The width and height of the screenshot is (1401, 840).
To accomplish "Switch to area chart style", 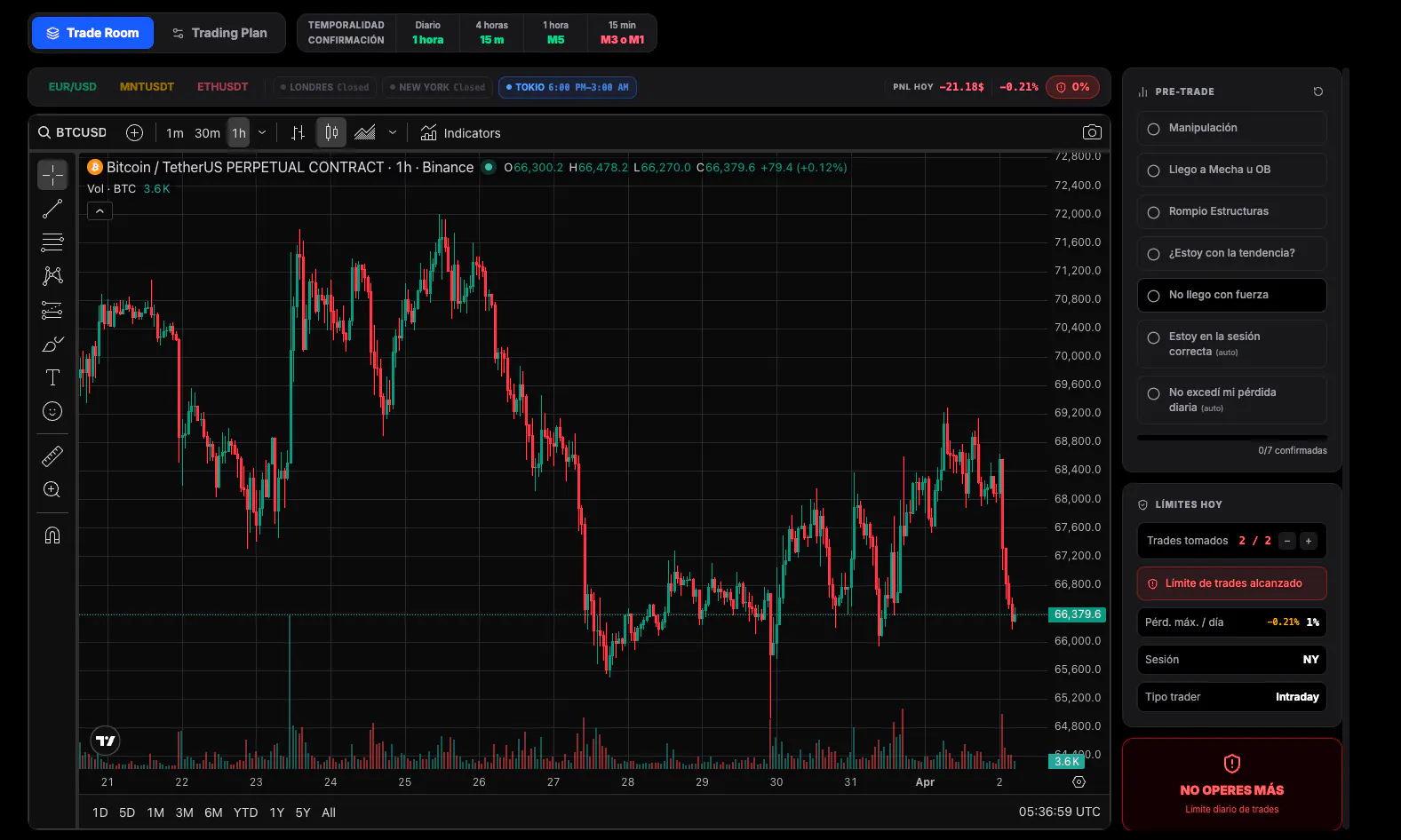I will point(364,132).
